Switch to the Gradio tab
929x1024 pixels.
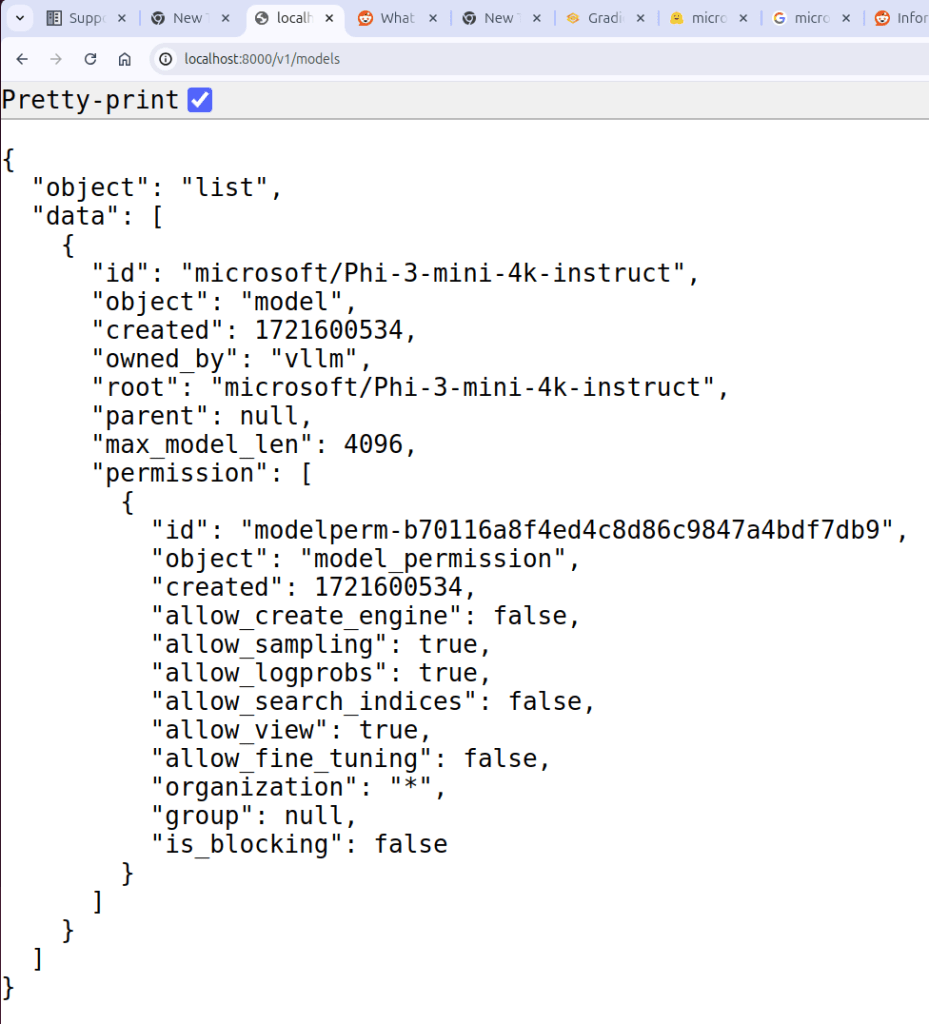tap(598, 18)
